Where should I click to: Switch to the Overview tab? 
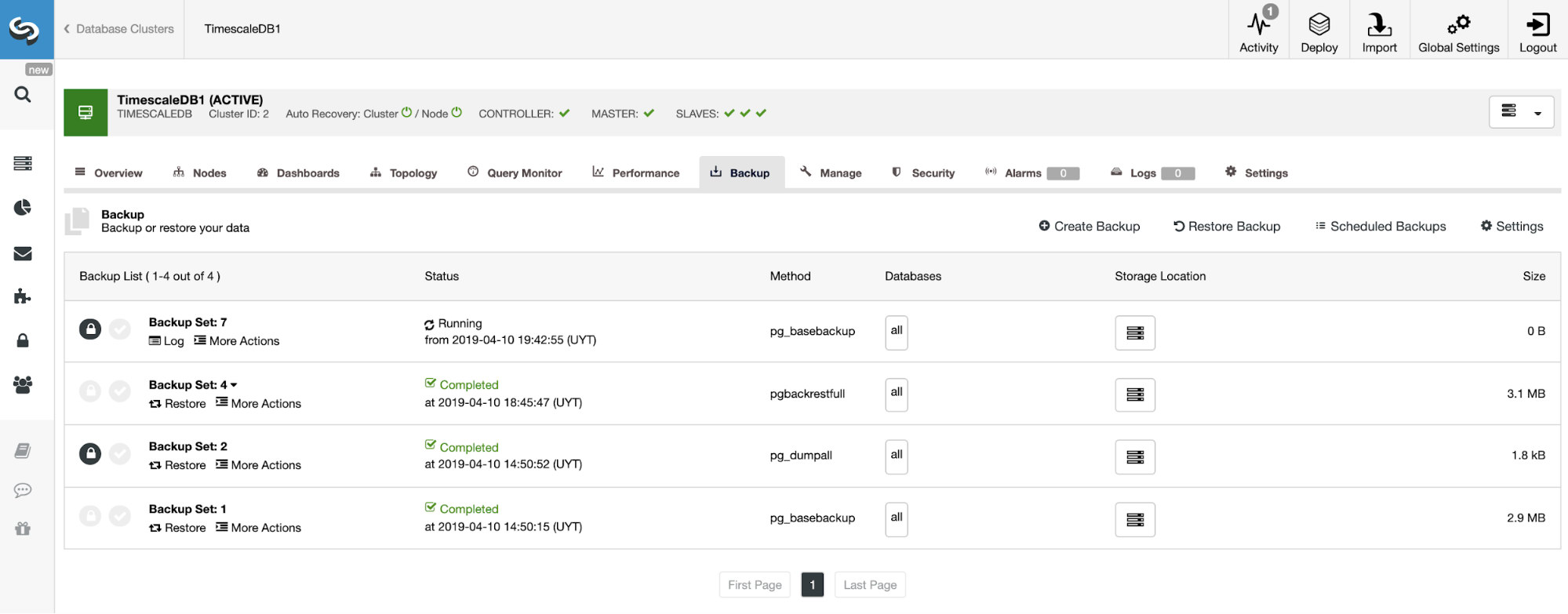[x=109, y=173]
